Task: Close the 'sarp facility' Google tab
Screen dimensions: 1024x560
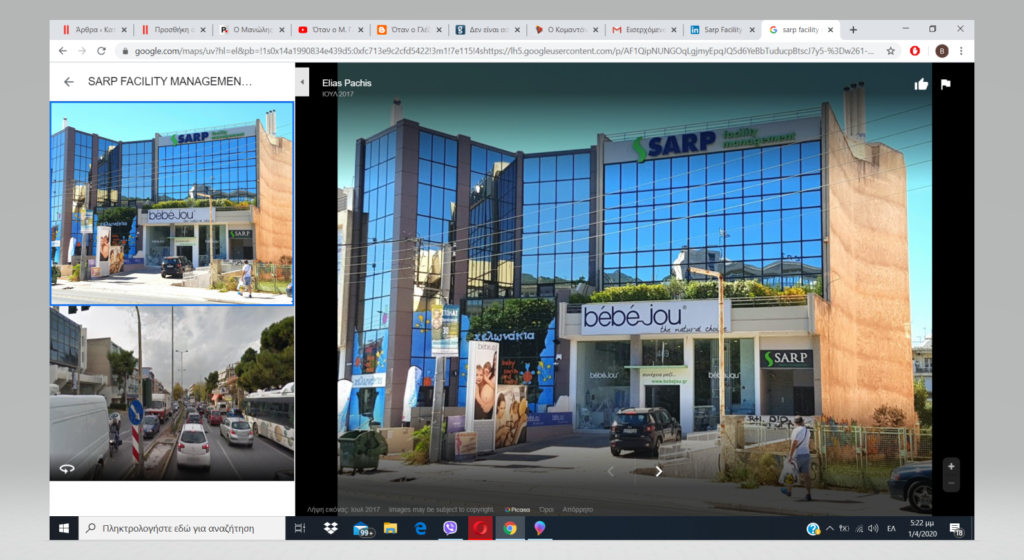Action: pyautogui.click(x=830, y=29)
